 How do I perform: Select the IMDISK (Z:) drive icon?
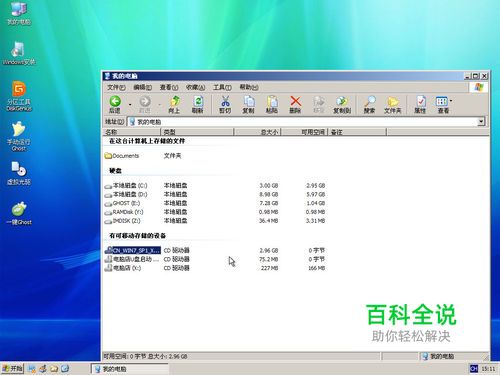[x=108, y=221]
